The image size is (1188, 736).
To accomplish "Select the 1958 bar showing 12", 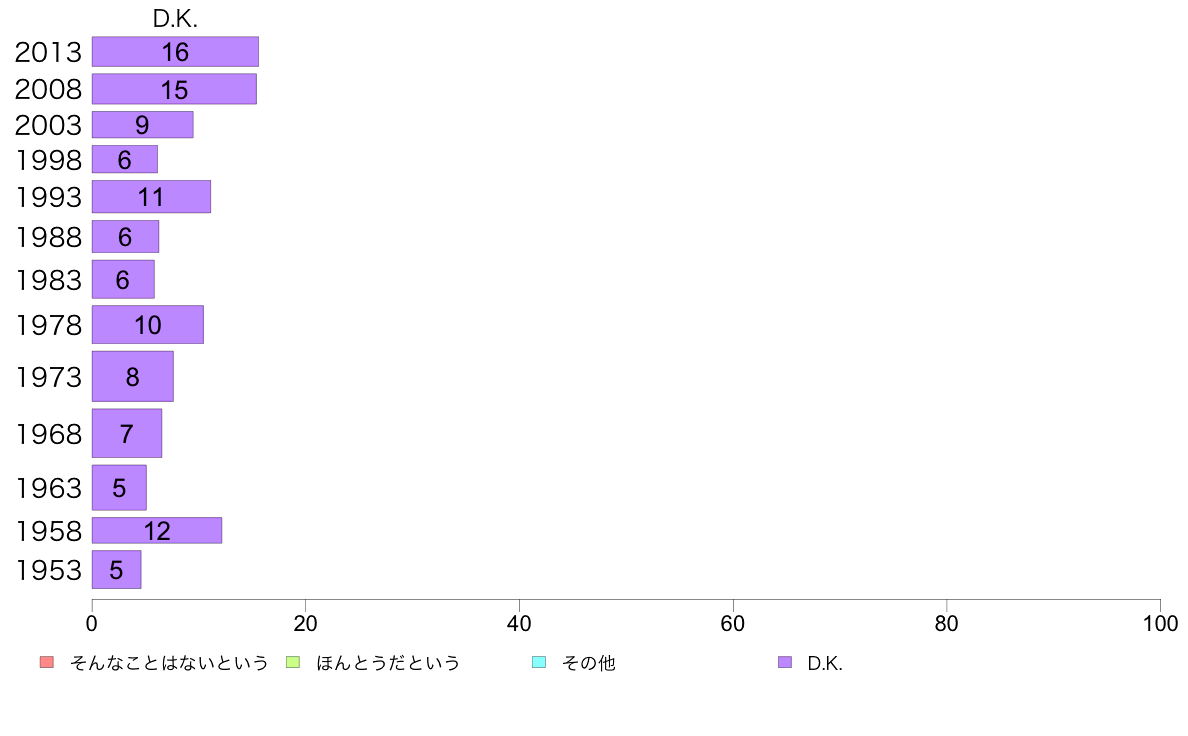I will click(157, 531).
